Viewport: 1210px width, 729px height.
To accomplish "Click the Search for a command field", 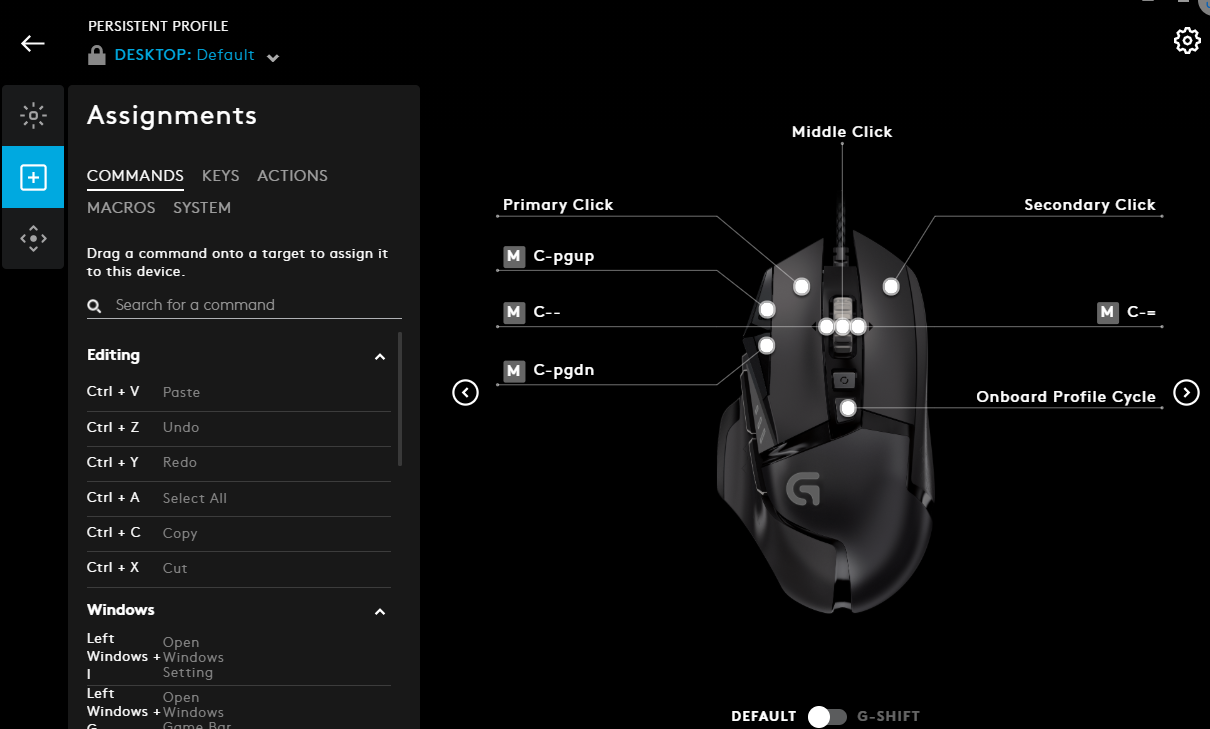I will [x=244, y=305].
